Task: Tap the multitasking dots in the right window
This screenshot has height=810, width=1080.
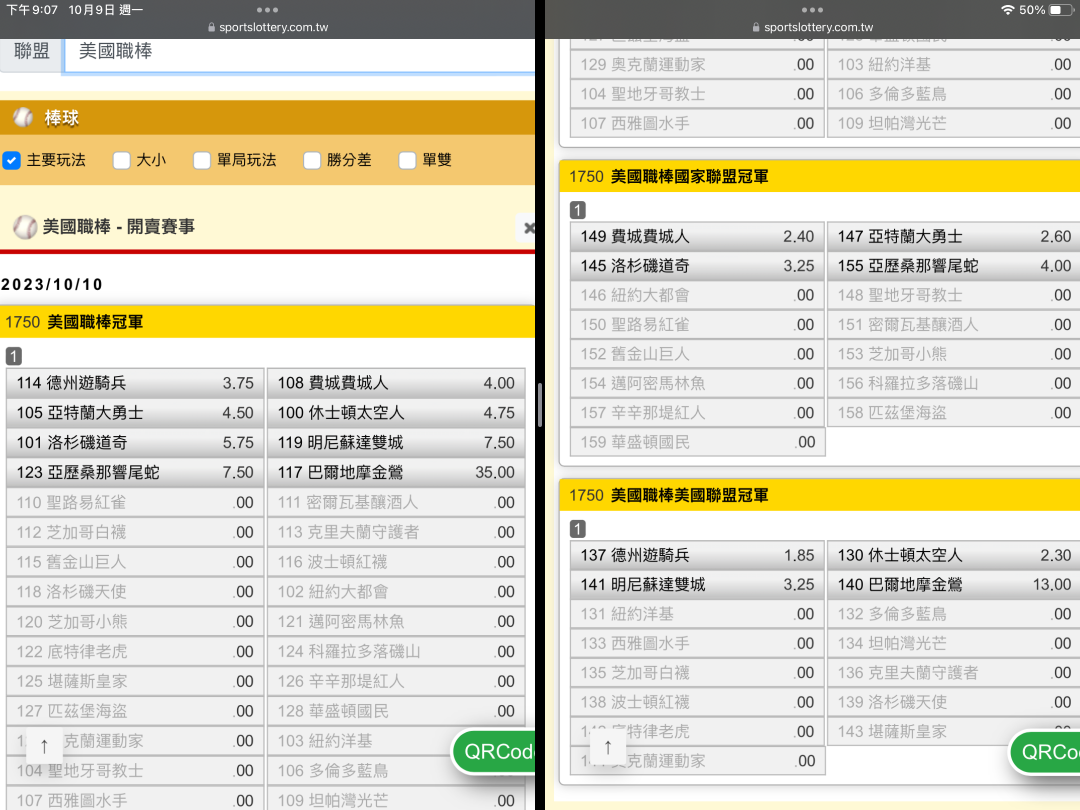Action: 812,10
